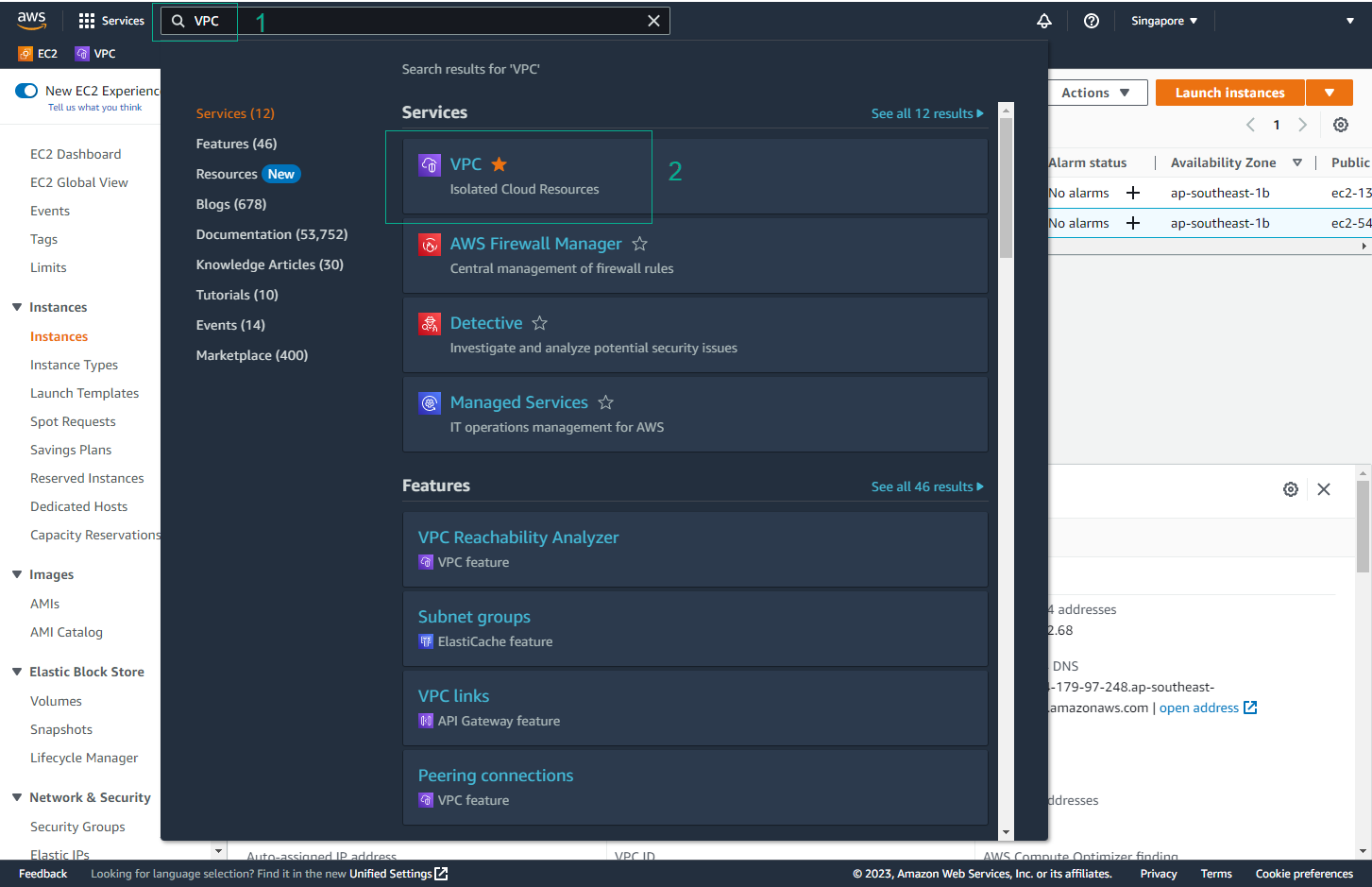Close the instance details panel
This screenshot has width=1372, height=887.
click(1324, 489)
